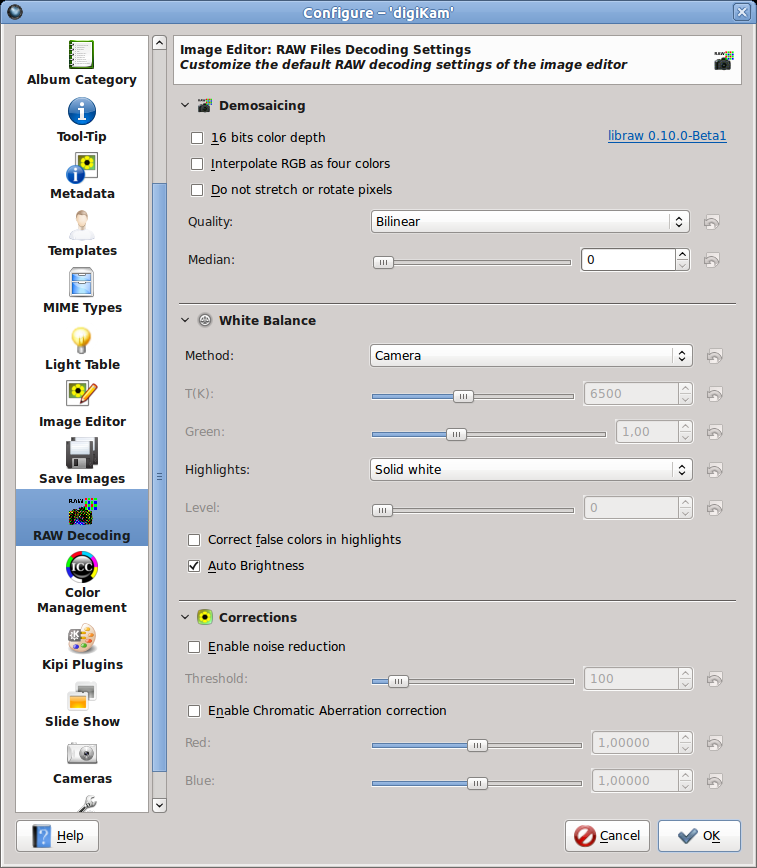757x868 pixels.
Task: Confirm settings with OK button
Action: tap(699, 836)
